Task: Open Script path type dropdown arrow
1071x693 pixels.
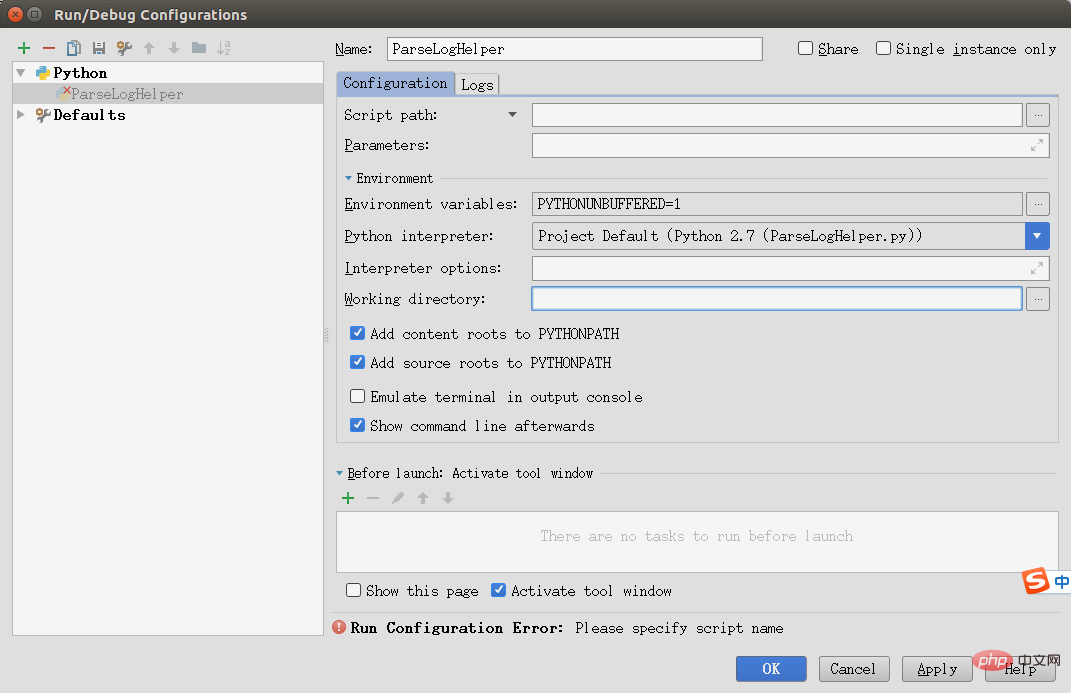Action: [512, 115]
